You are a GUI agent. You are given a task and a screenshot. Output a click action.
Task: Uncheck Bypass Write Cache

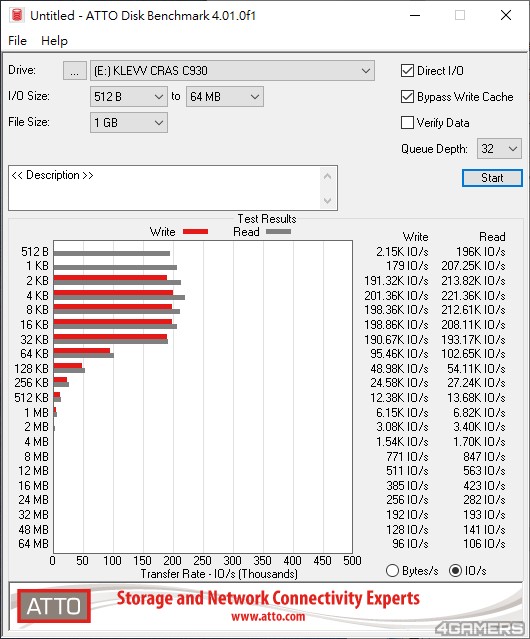(407, 97)
